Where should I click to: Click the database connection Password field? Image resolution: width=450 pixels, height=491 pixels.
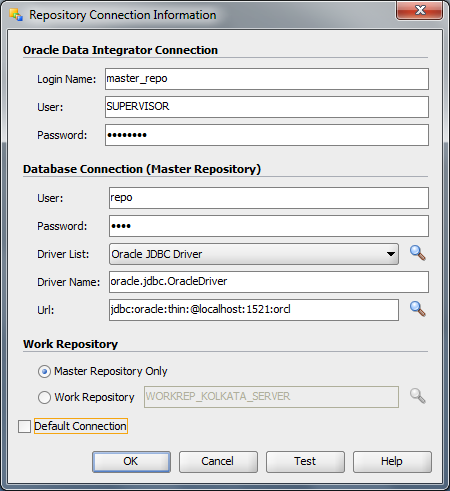pos(269,226)
